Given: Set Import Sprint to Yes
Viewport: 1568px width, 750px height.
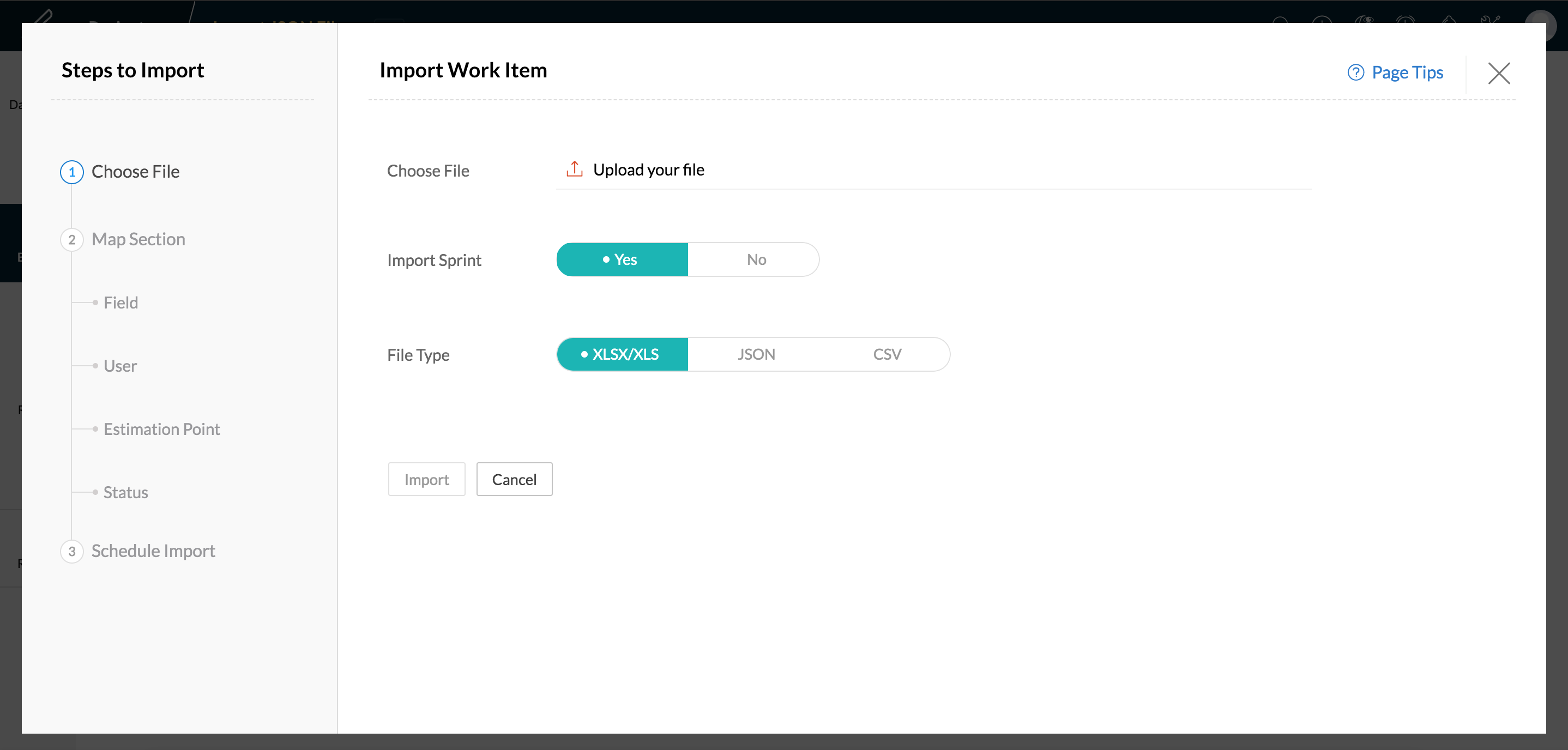Looking at the screenshot, I should pos(622,259).
